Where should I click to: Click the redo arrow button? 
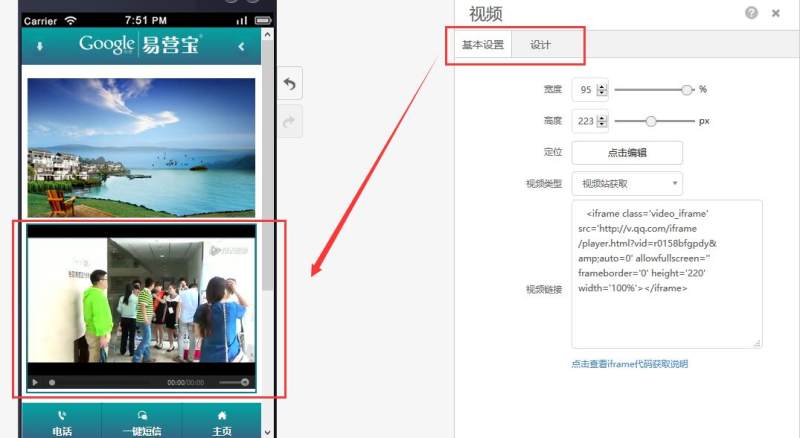click(290, 121)
